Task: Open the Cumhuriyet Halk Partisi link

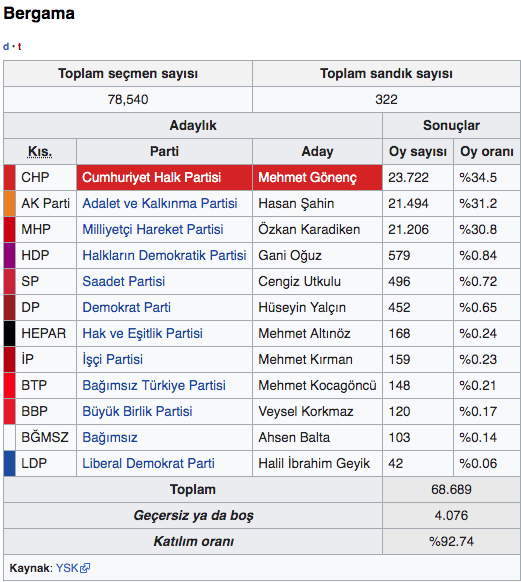Action: tap(151, 177)
